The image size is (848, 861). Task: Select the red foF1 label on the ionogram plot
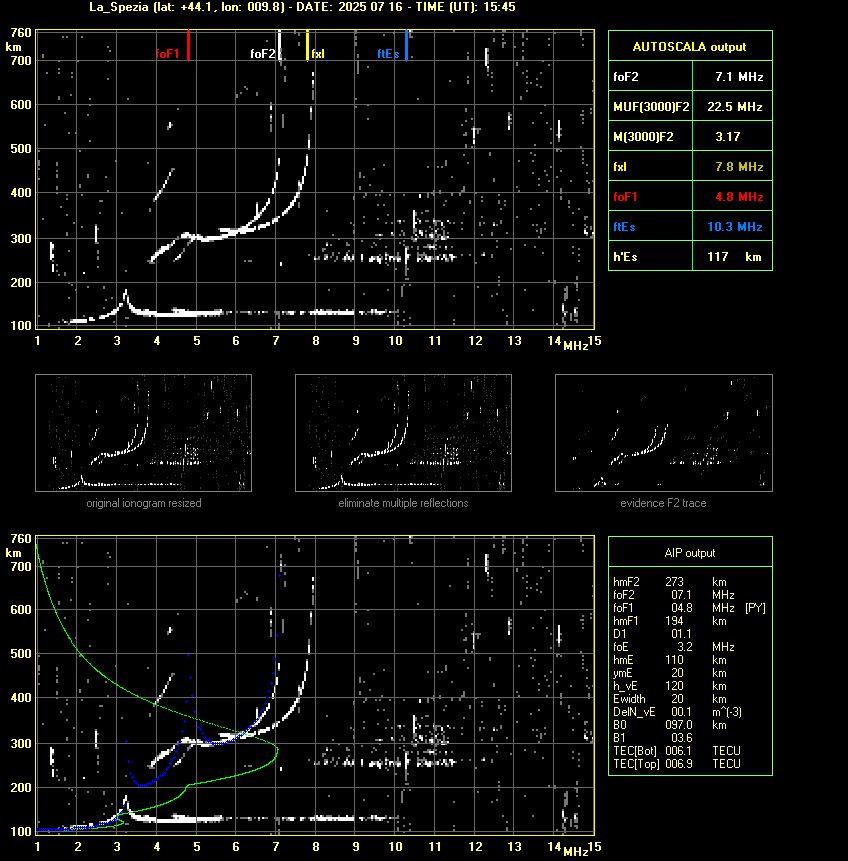[168, 53]
